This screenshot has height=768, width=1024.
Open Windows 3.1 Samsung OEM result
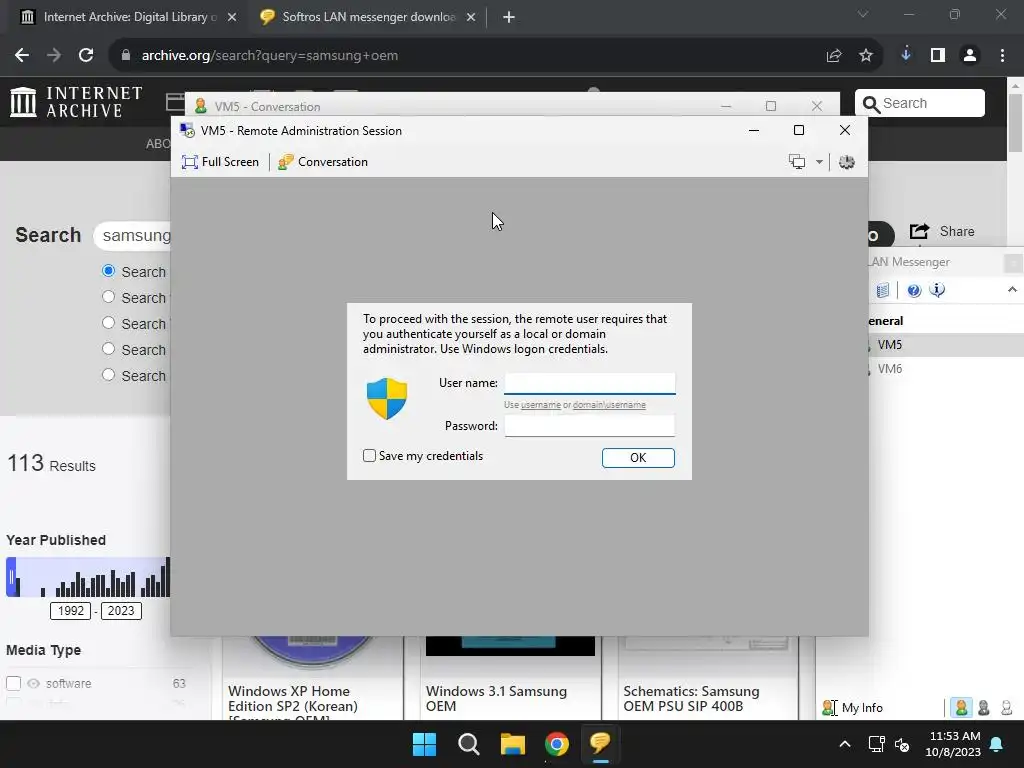(x=496, y=698)
